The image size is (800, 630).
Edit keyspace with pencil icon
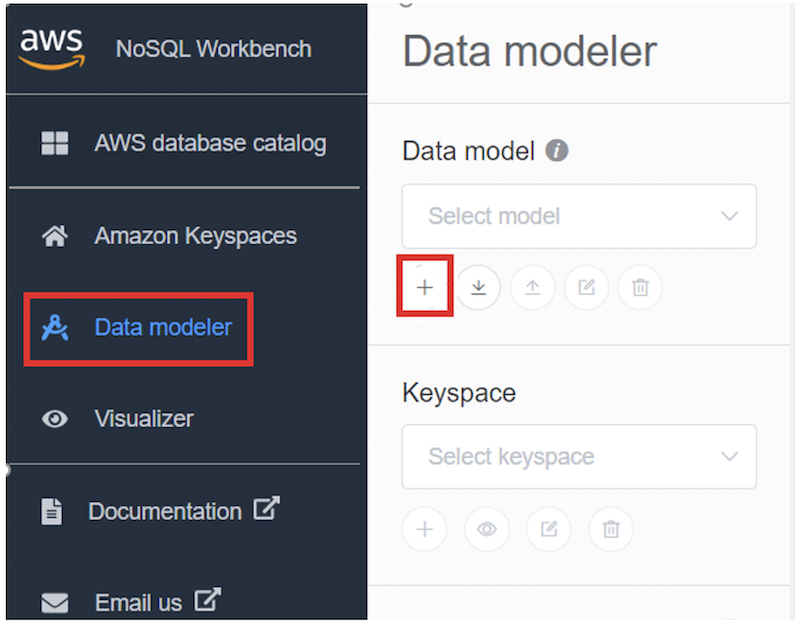click(x=548, y=529)
